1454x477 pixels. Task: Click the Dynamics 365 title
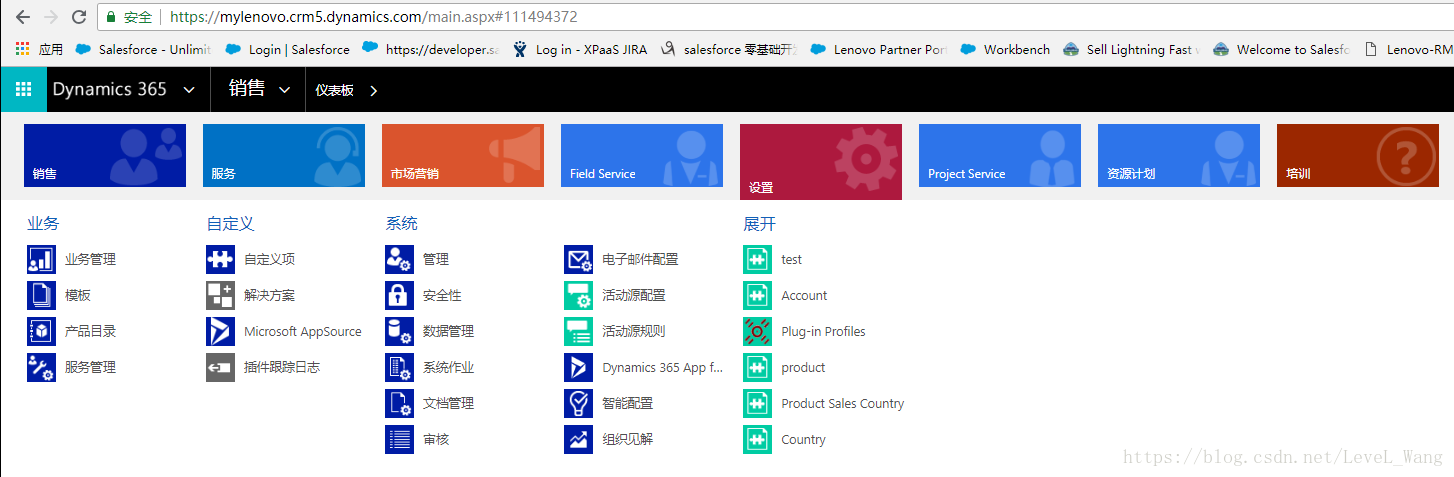[110, 89]
